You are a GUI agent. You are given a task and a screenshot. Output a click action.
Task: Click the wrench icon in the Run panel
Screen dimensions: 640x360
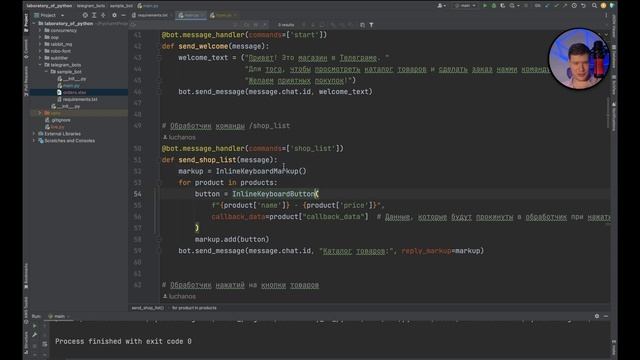point(35,335)
